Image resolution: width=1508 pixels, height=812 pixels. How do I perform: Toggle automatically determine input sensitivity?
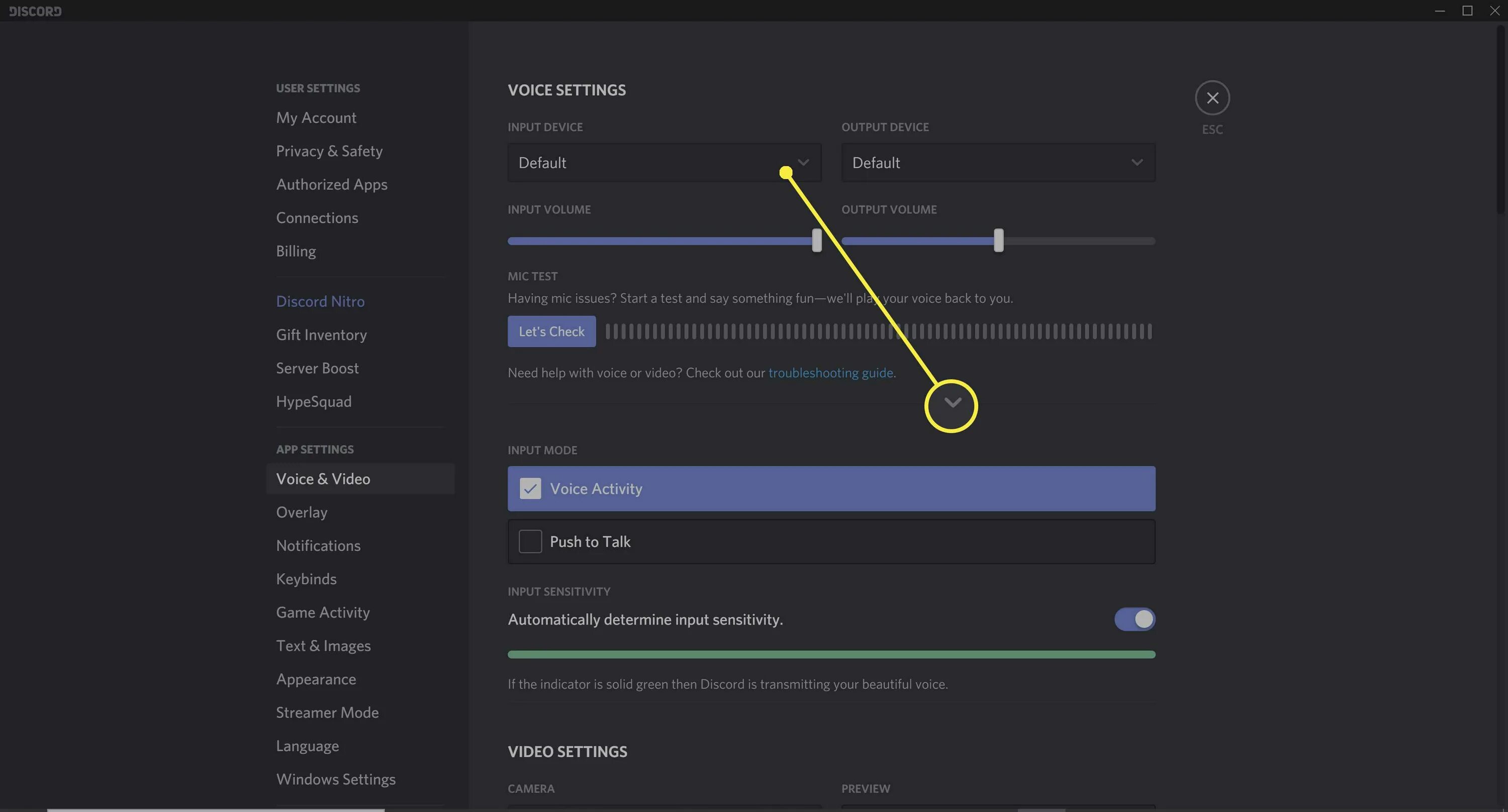(x=1134, y=619)
